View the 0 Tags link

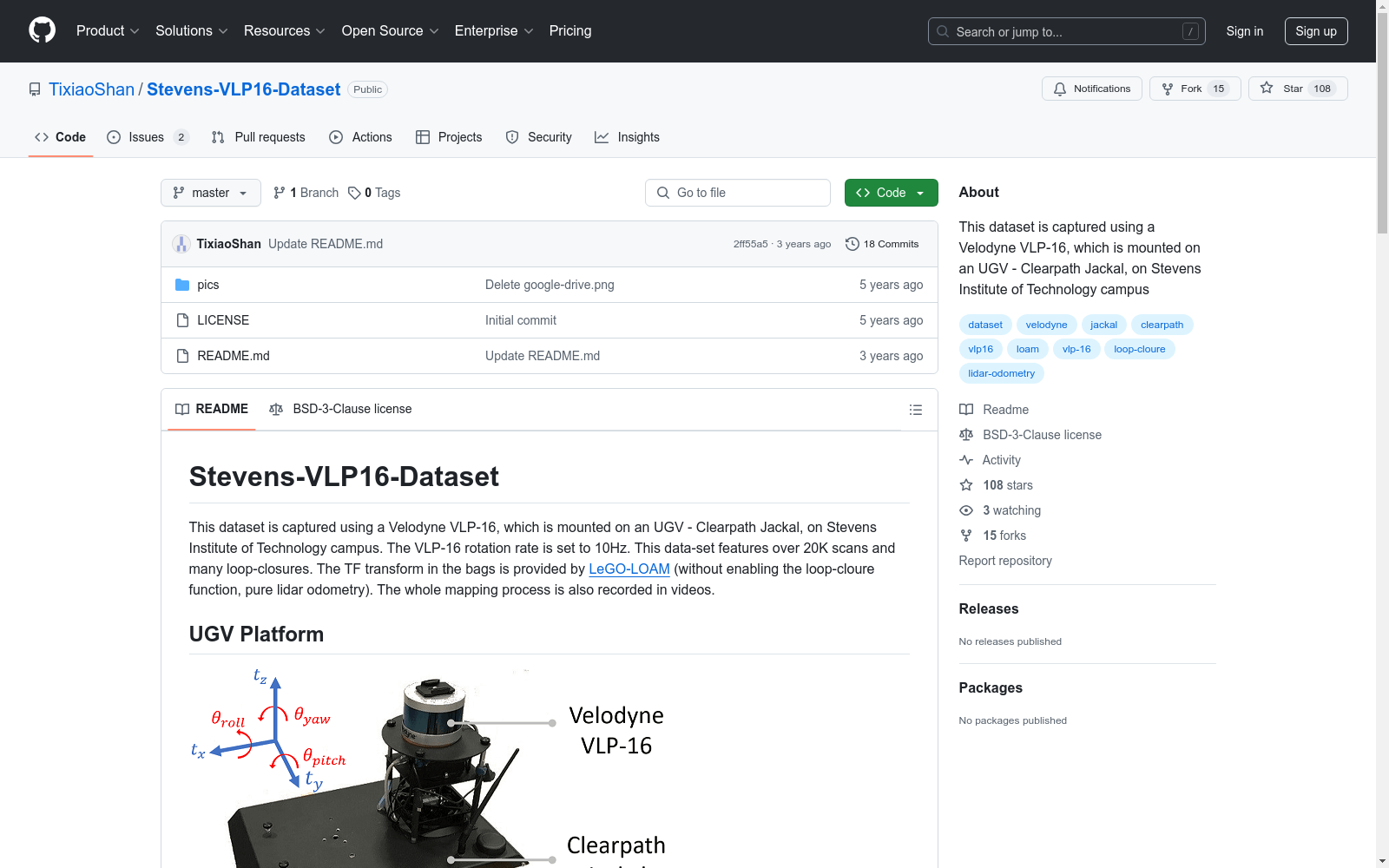(374, 193)
